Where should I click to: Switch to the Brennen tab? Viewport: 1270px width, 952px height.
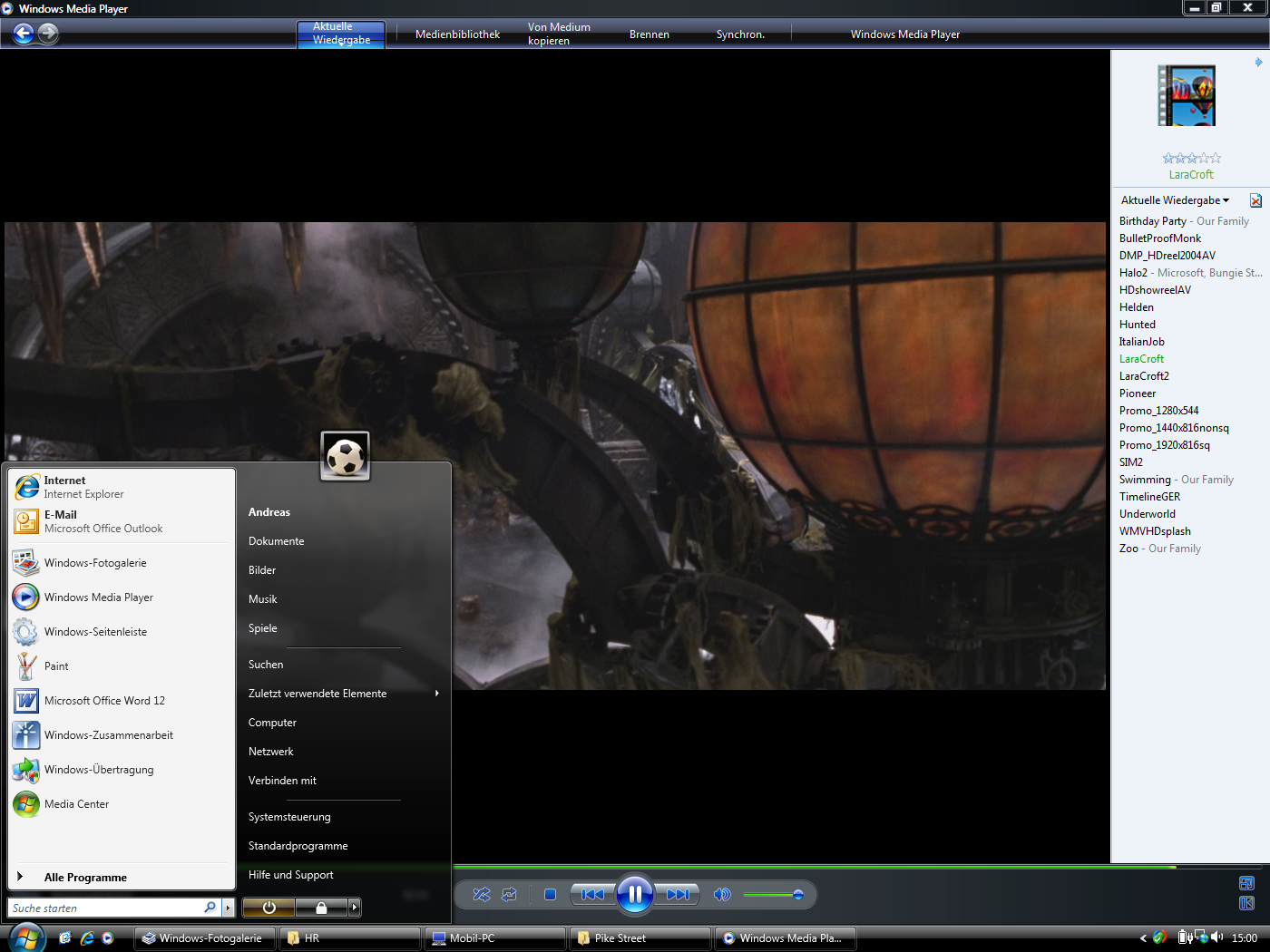pyautogui.click(x=649, y=34)
